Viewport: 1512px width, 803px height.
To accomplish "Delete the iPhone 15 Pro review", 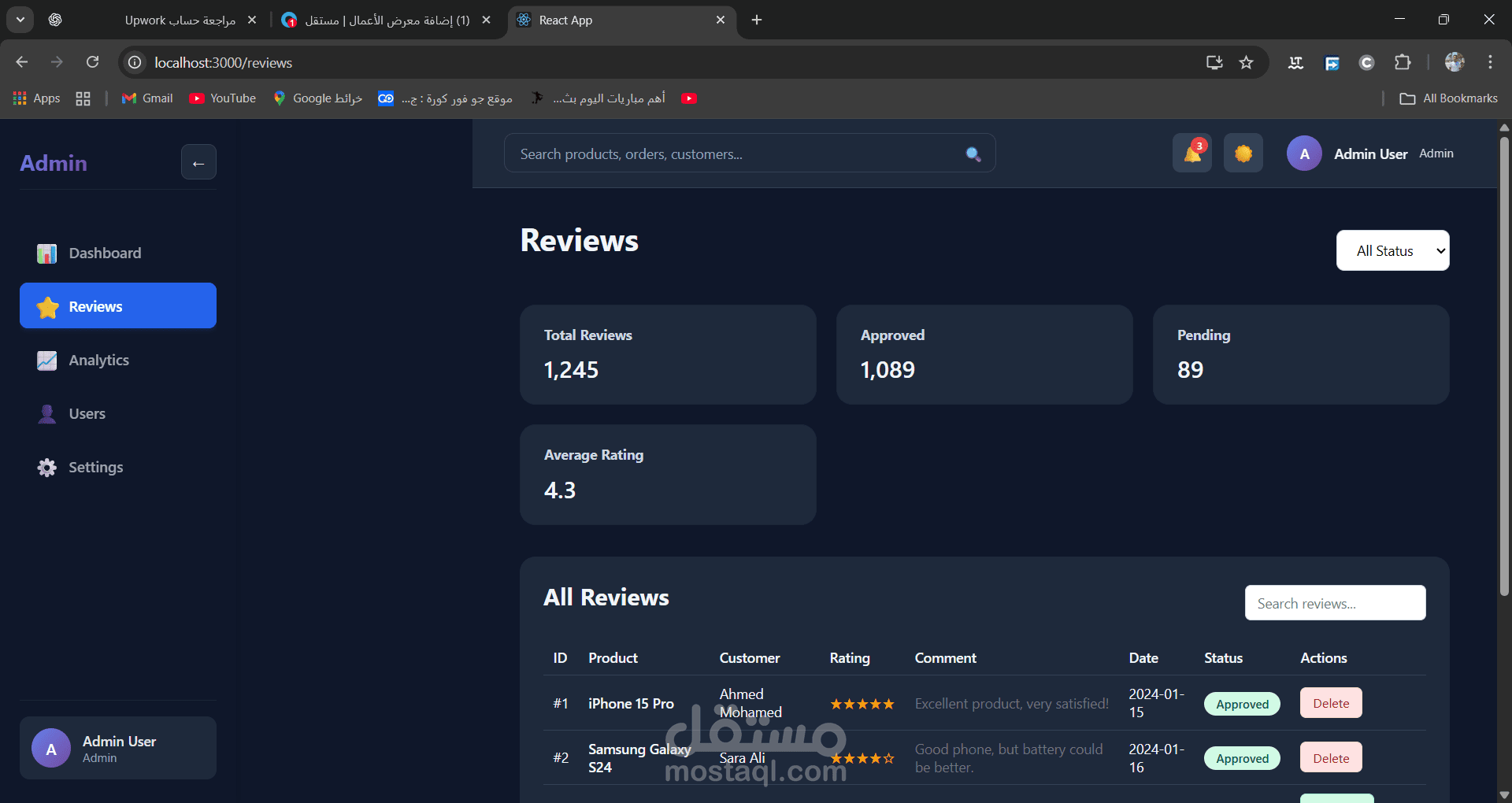I will click(1331, 703).
